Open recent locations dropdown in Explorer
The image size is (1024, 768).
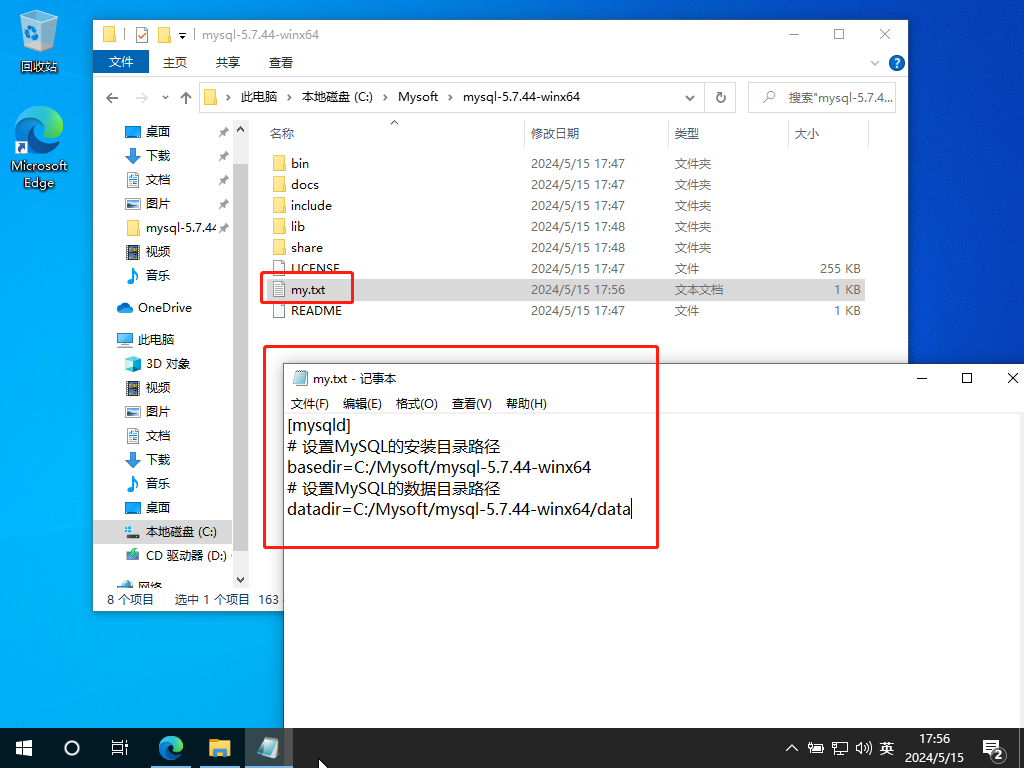tap(165, 98)
